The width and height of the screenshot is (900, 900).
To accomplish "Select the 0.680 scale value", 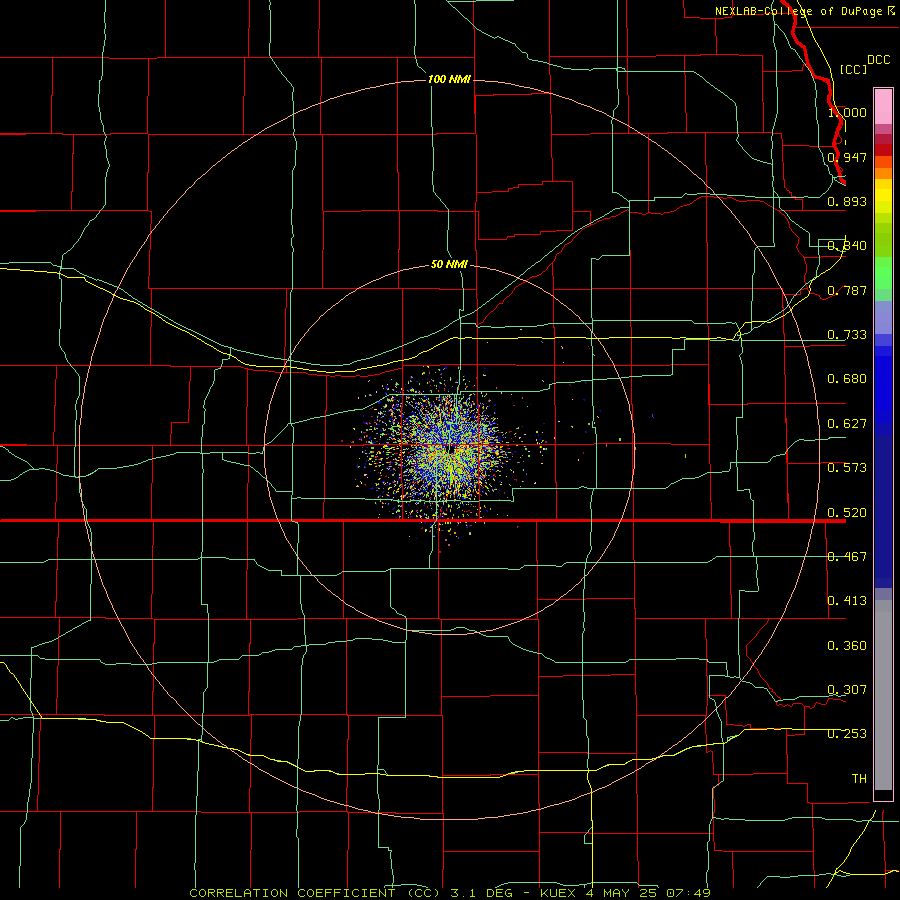I will coord(847,379).
